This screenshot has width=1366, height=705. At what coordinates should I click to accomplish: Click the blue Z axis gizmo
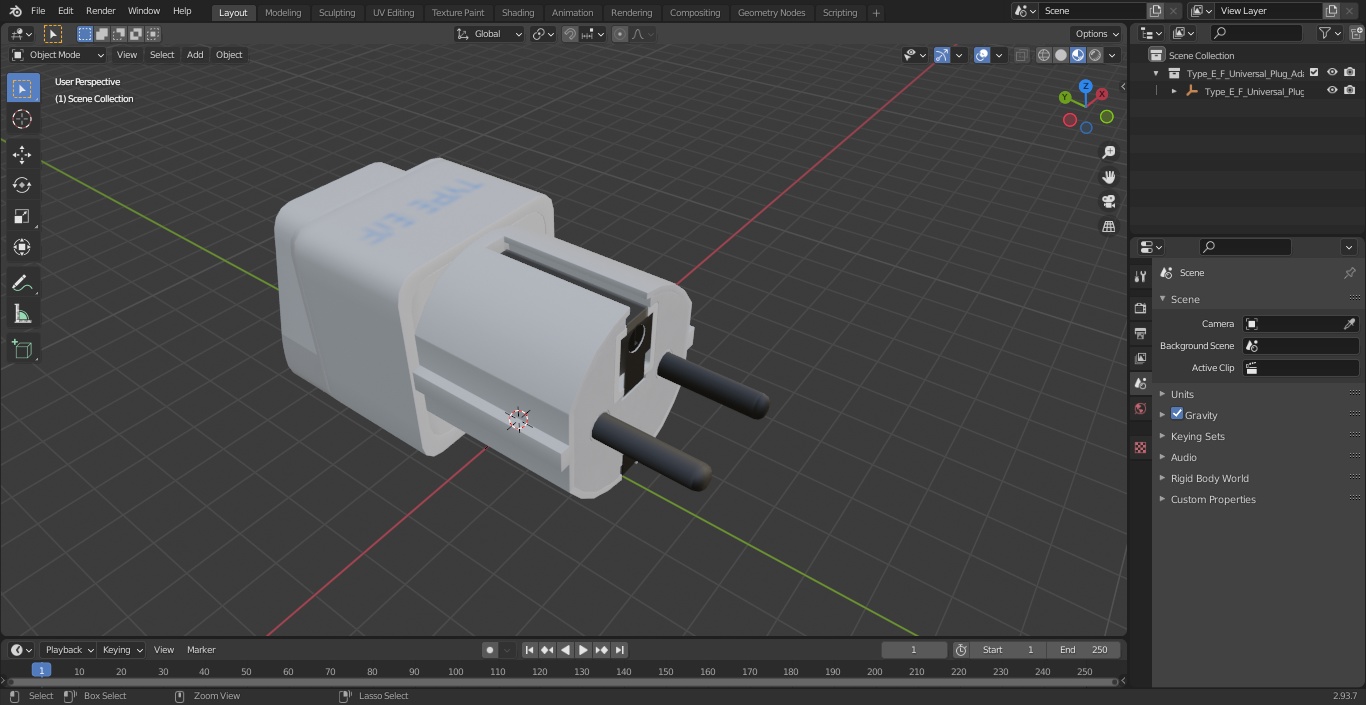pyautogui.click(x=1086, y=87)
